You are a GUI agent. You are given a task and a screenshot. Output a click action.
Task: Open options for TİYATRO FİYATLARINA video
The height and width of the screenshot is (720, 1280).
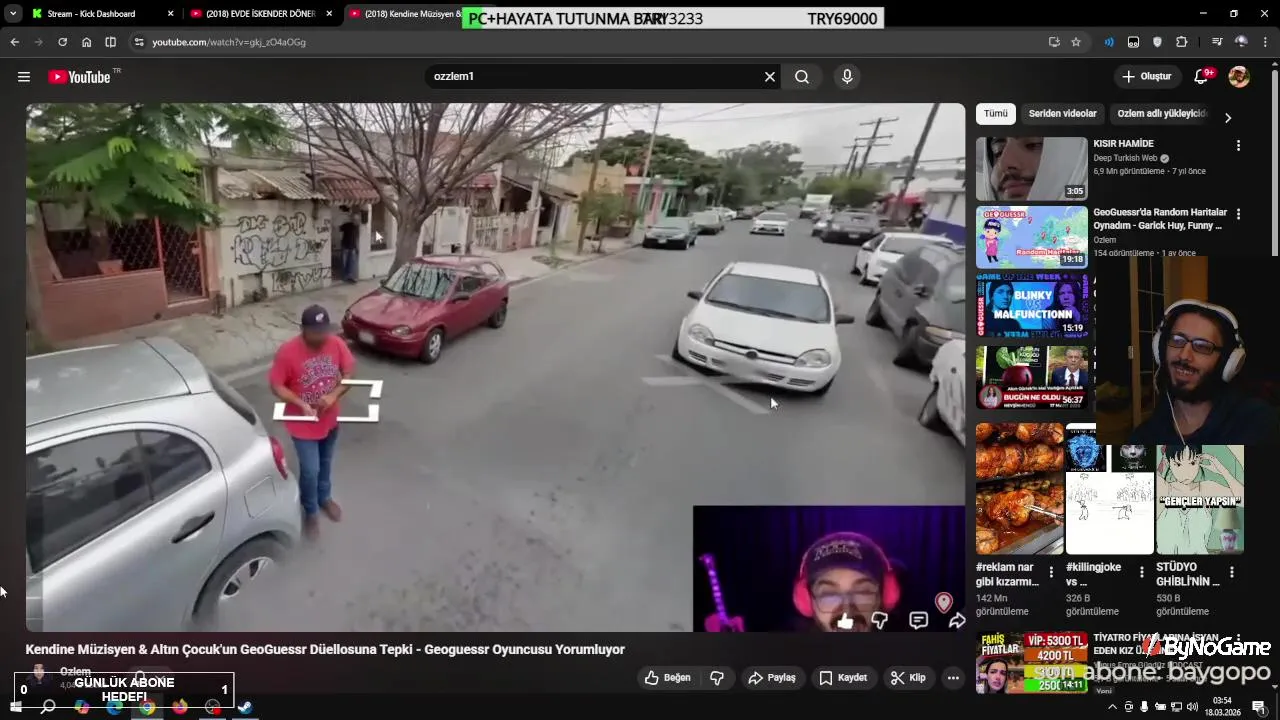1238,640
